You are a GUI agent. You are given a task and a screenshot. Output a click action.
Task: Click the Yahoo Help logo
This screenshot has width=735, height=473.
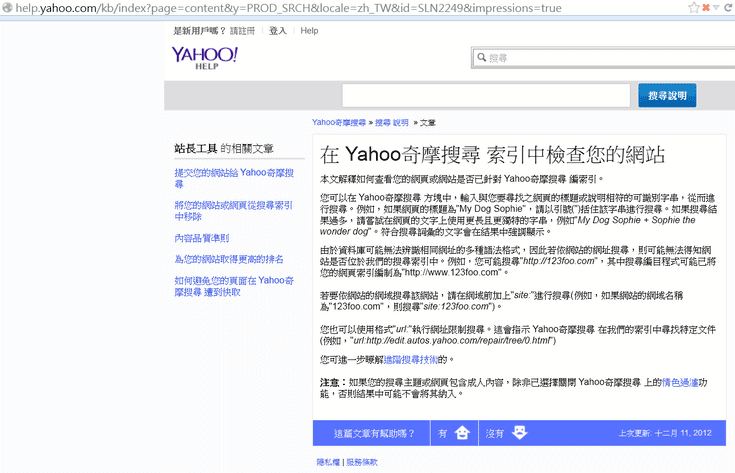204,58
